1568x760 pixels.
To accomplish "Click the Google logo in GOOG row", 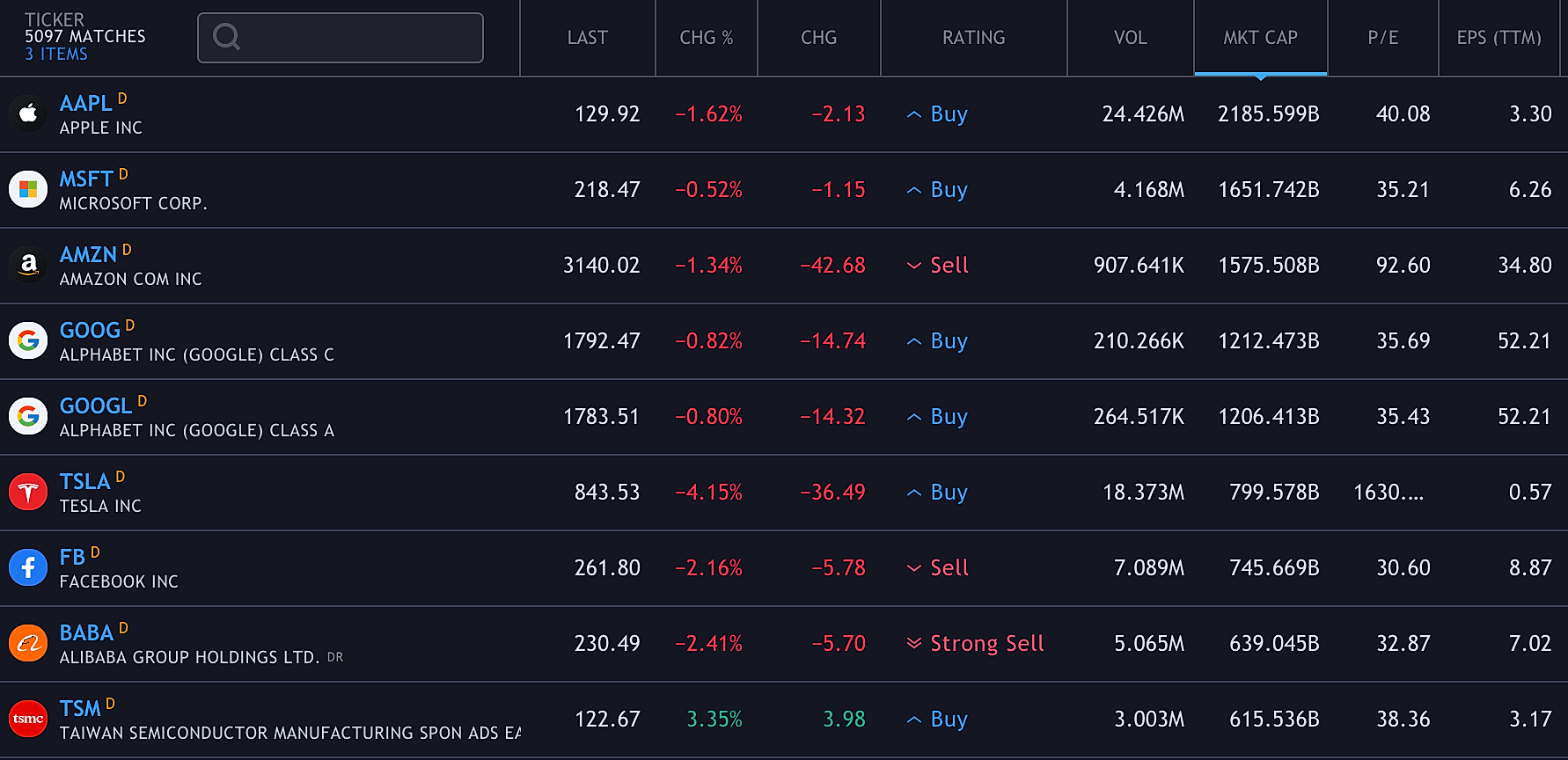I will pos(28,340).
